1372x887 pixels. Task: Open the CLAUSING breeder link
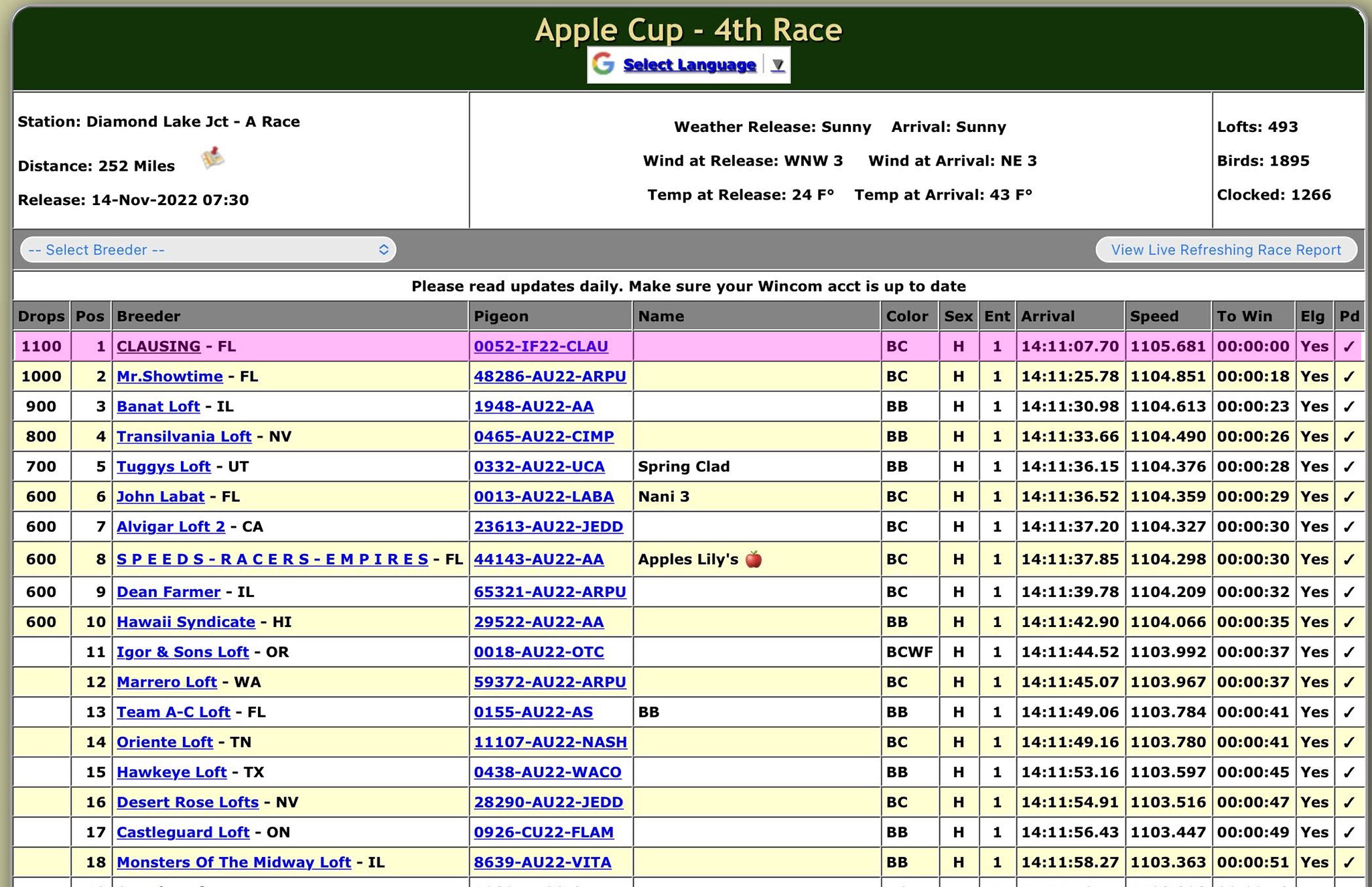pyautogui.click(x=158, y=346)
